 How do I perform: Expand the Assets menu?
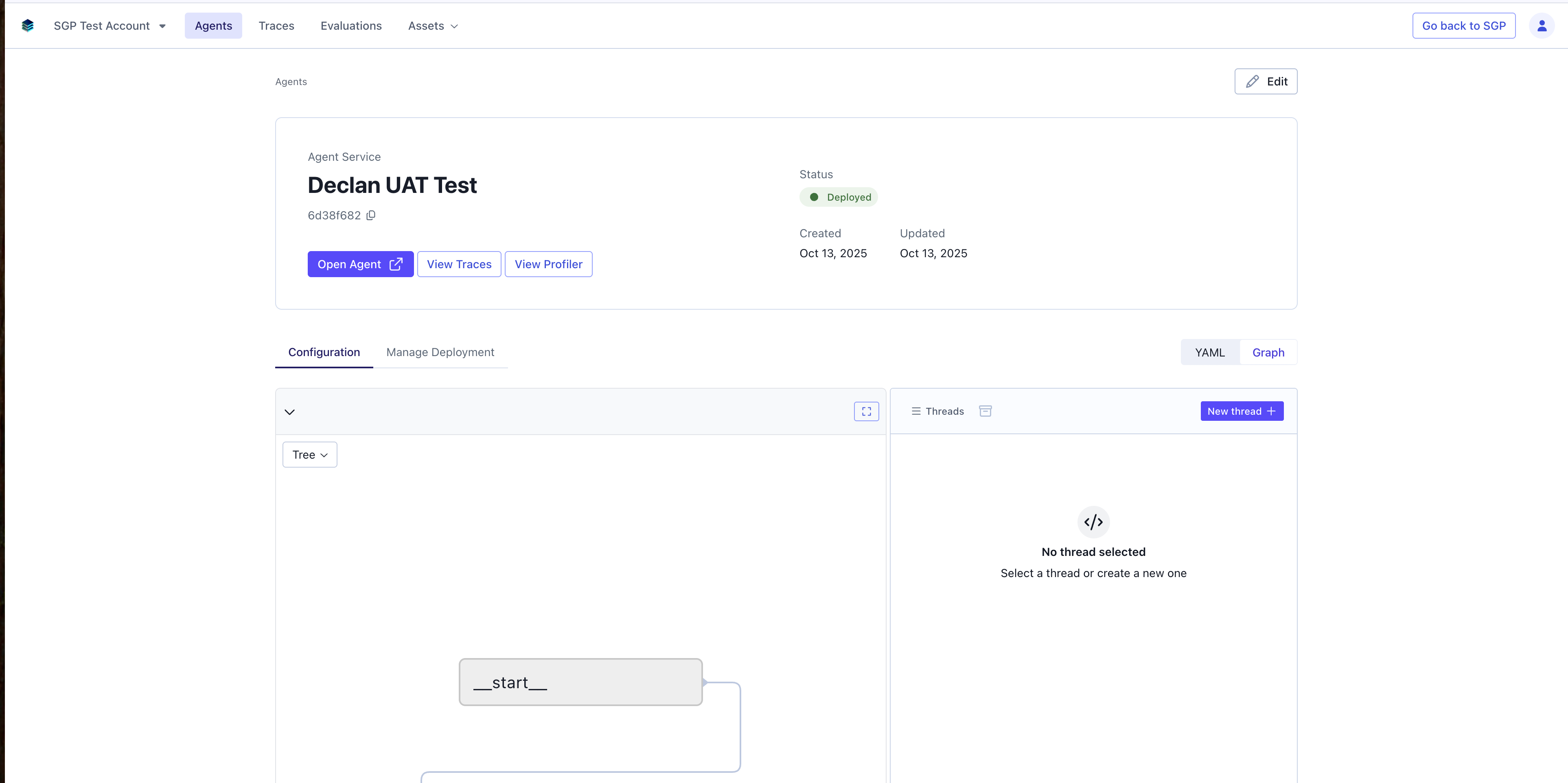click(x=433, y=26)
